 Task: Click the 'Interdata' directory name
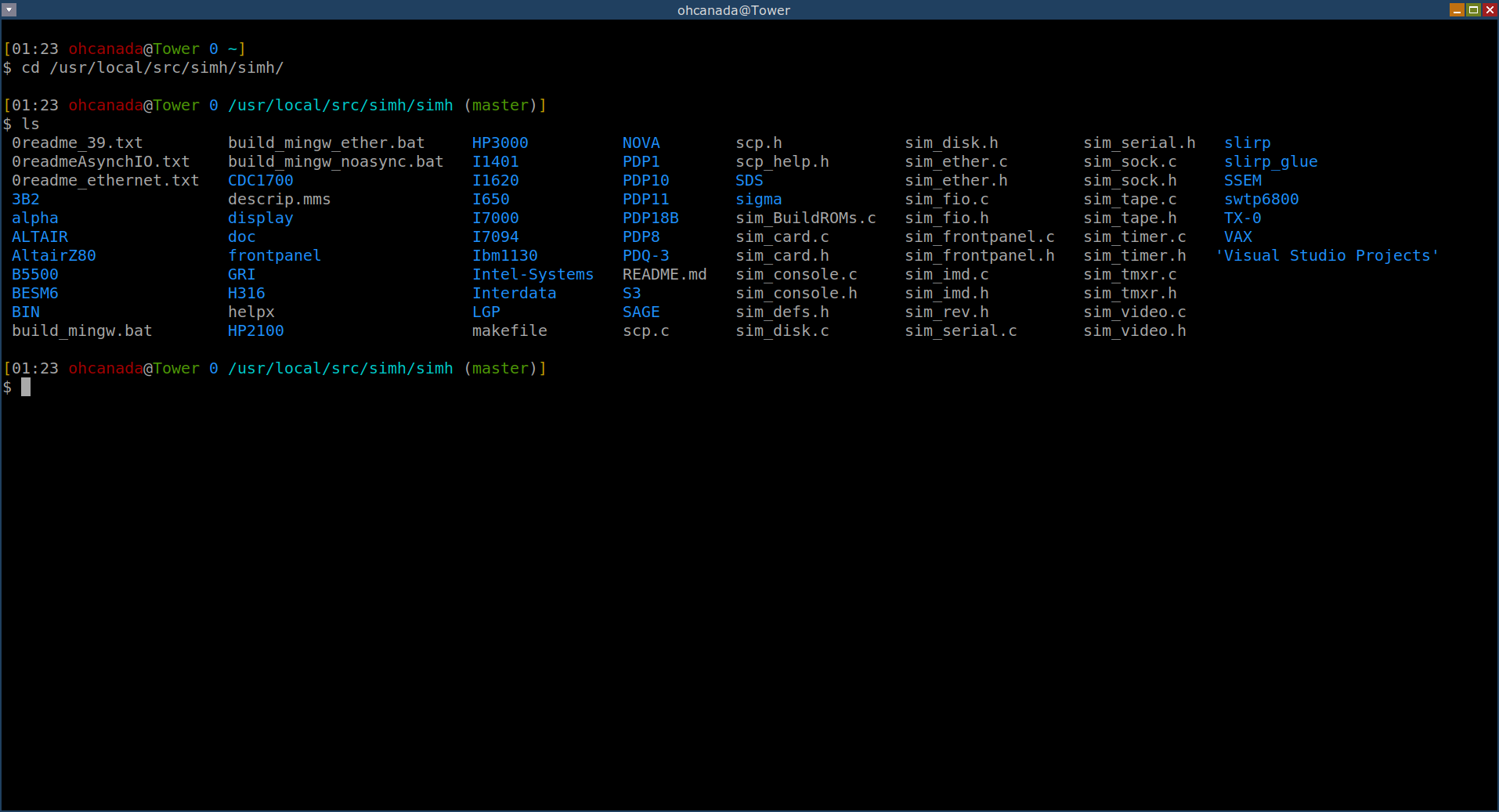(515, 294)
